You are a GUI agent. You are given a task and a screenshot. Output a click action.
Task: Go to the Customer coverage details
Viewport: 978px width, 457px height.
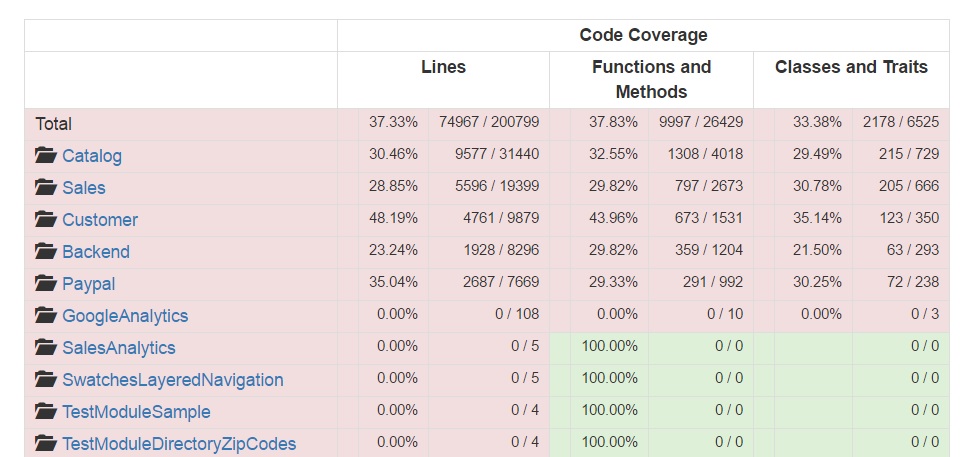(x=100, y=220)
